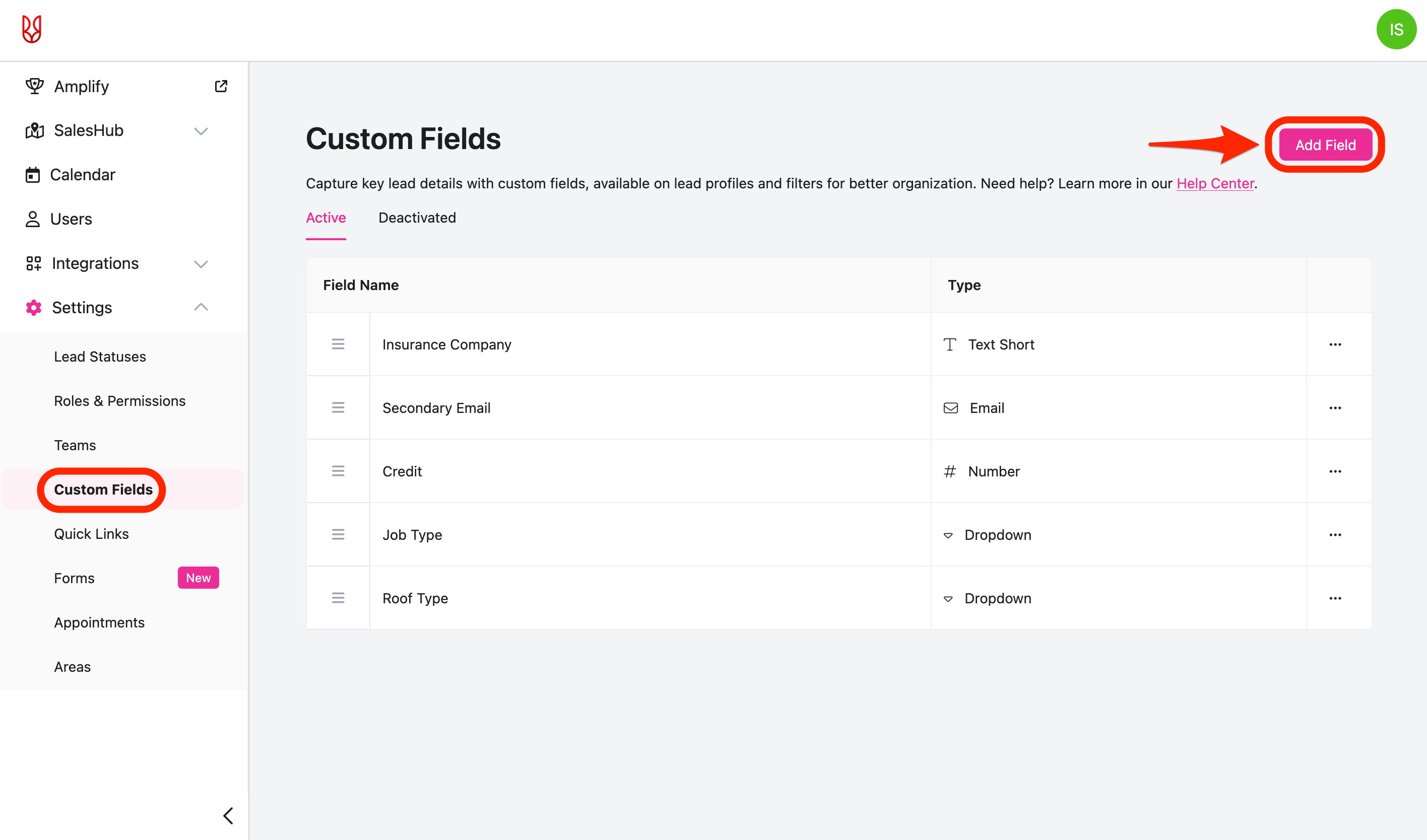
Task: Navigate to Users in the sidebar
Action: (71, 219)
